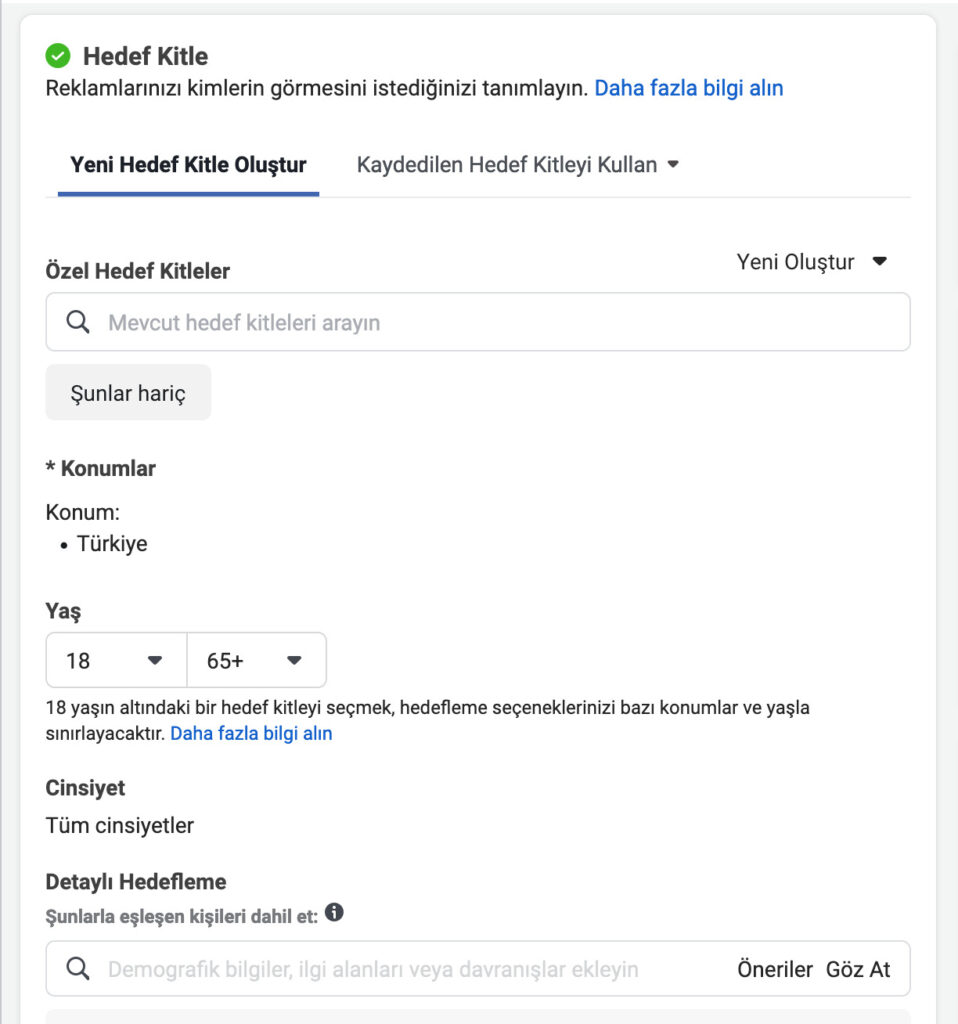Screen dimensions: 958x1024
Task: Open Daha fazla bilgi alın link near header
Action: [689, 88]
